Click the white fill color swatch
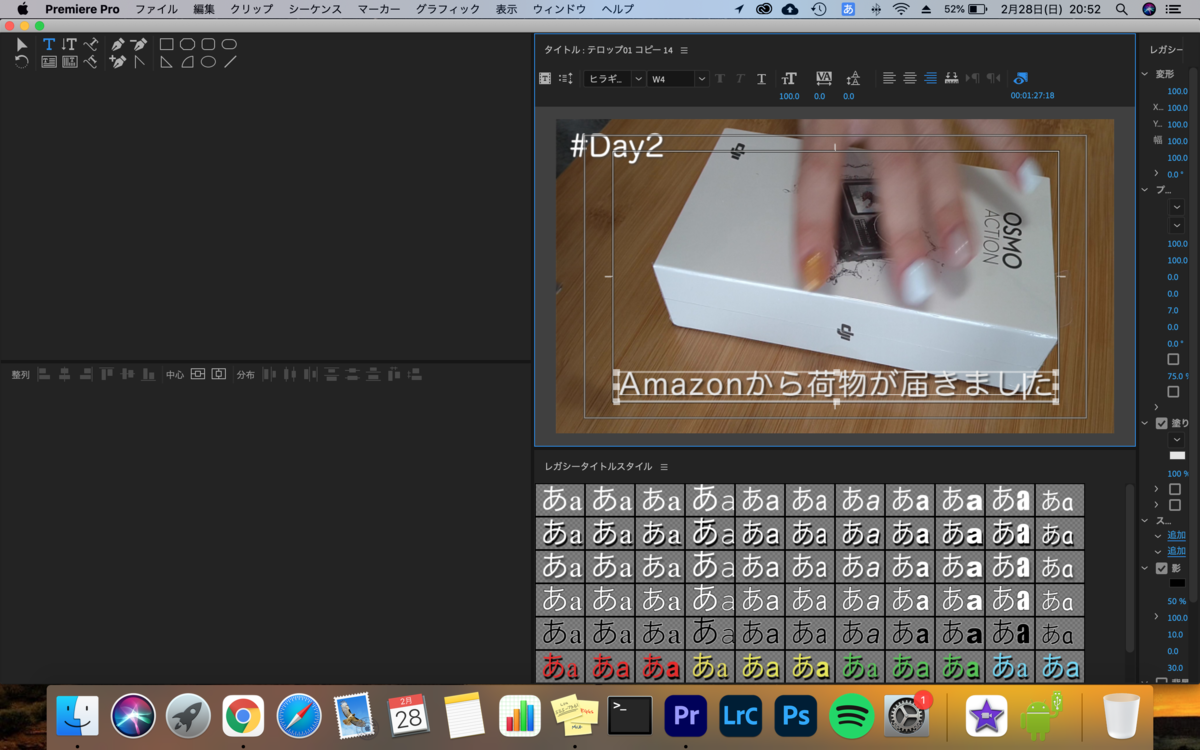 pyautogui.click(x=1177, y=456)
